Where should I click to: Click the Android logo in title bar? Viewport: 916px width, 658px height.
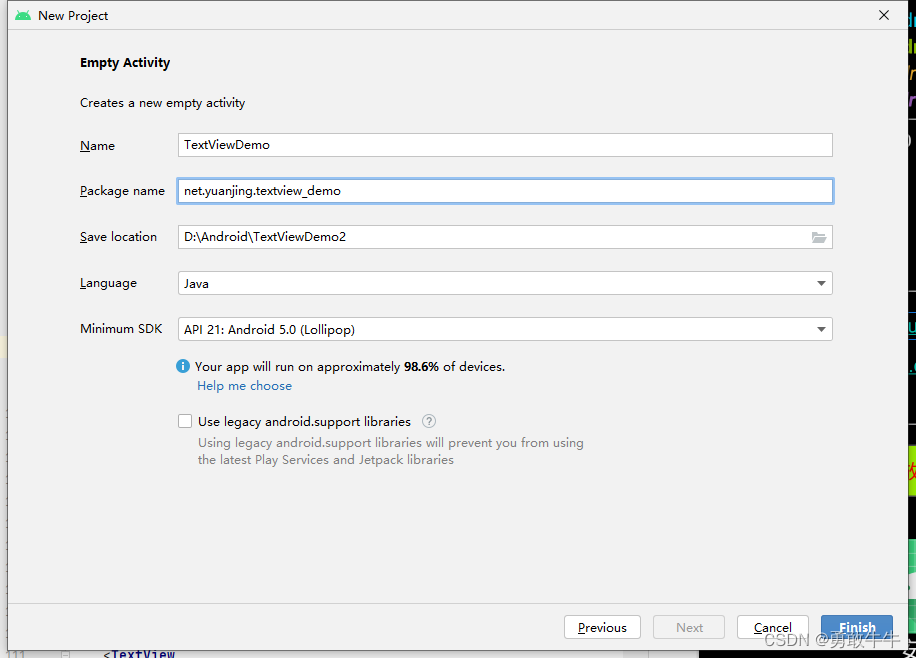pyautogui.click(x=23, y=16)
